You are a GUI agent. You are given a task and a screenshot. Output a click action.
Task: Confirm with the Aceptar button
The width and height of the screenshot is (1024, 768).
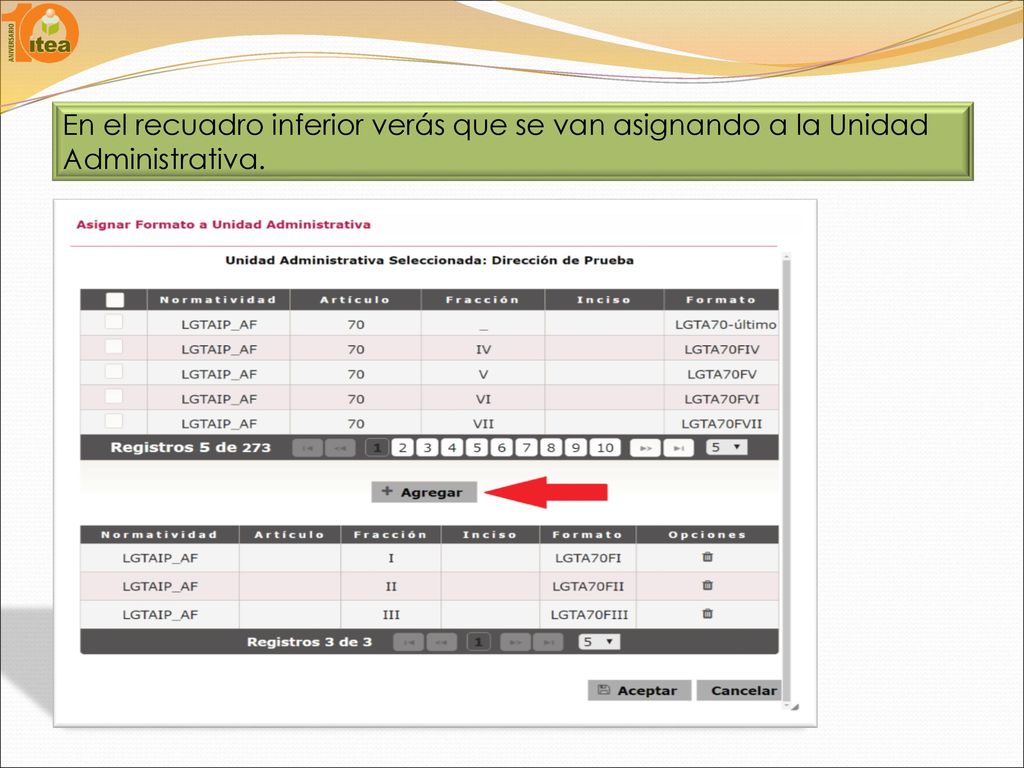[639, 690]
